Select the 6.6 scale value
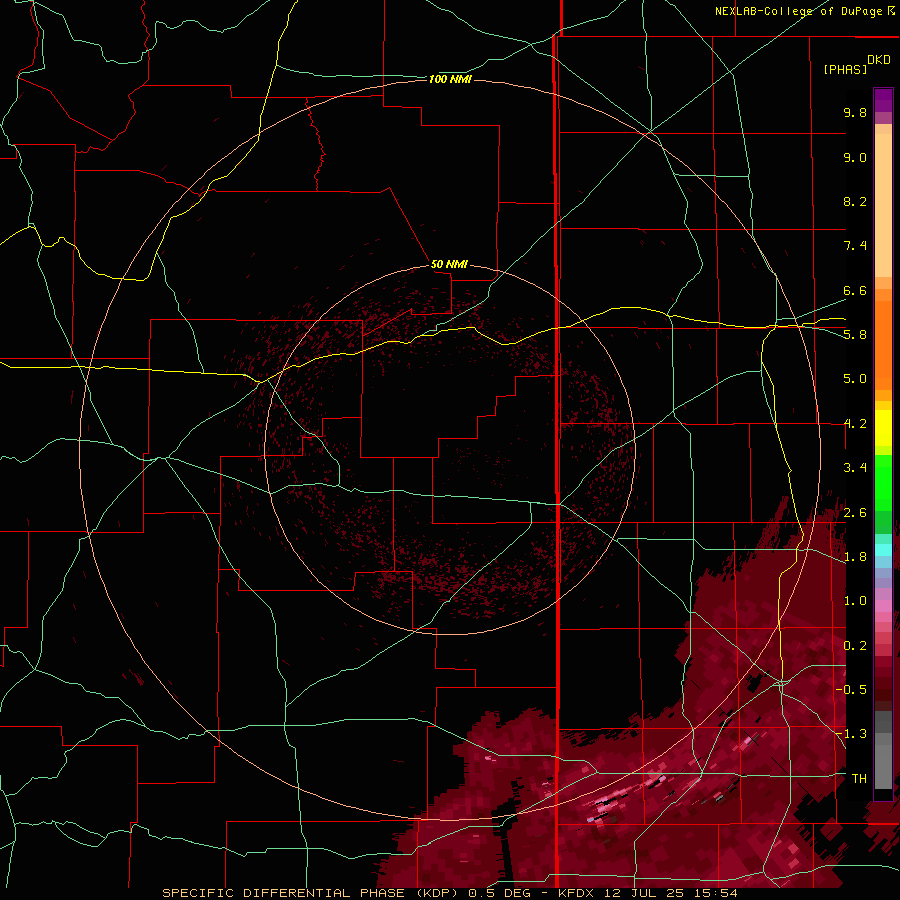Screen dimensions: 900x900 [x=855, y=290]
